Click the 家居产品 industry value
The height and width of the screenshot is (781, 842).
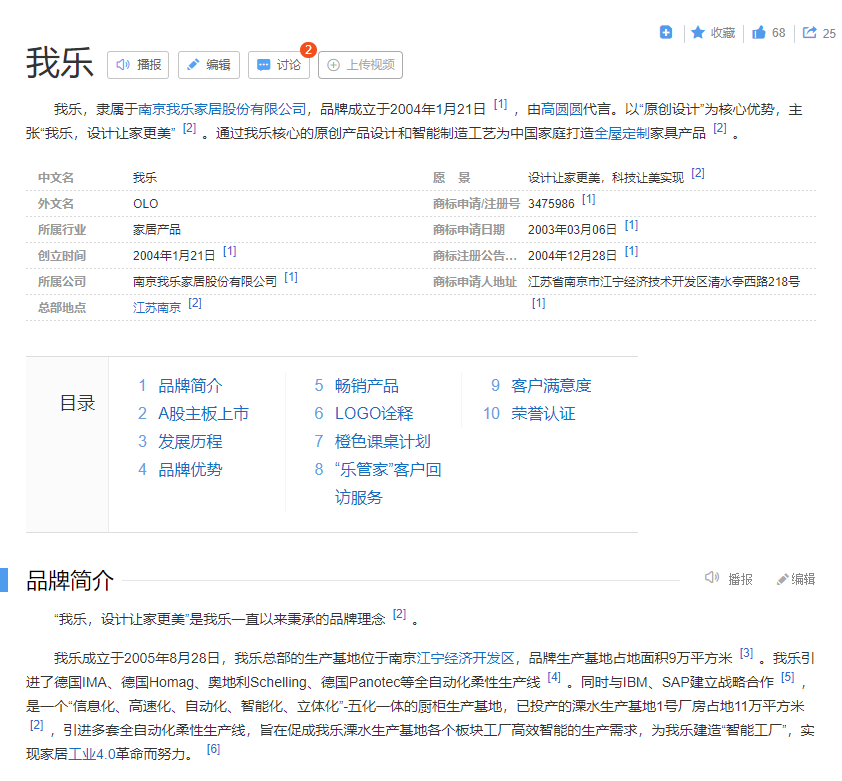157,230
